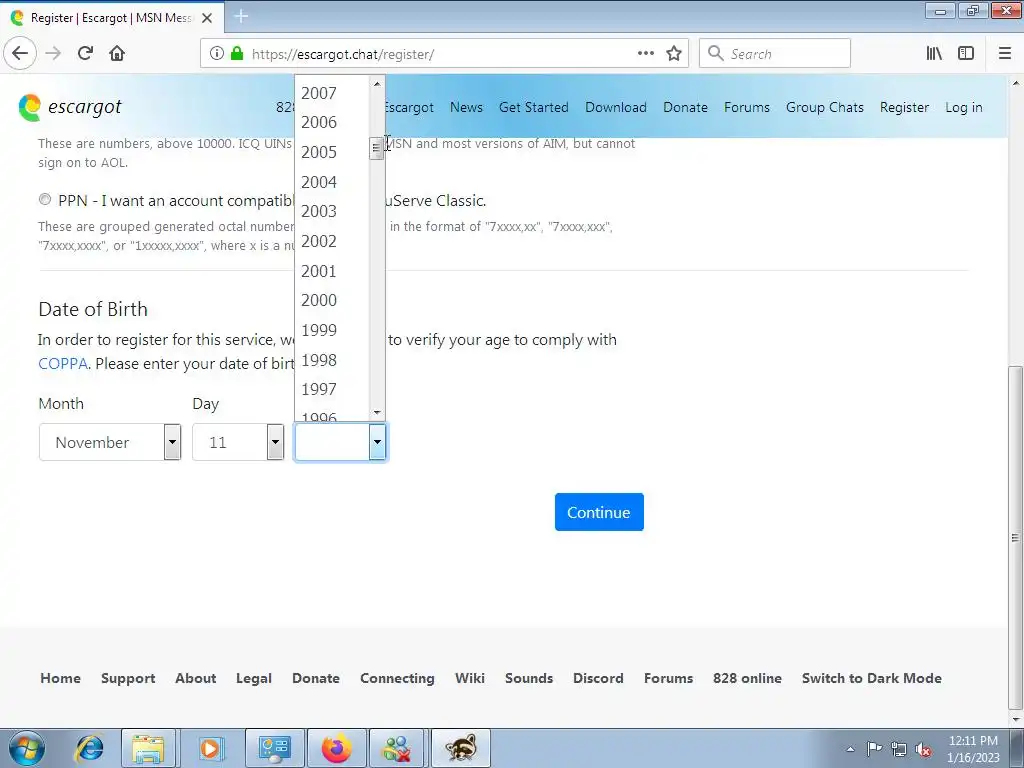Click the browser forward arrow
Image resolution: width=1024 pixels, height=768 pixels.
point(54,53)
